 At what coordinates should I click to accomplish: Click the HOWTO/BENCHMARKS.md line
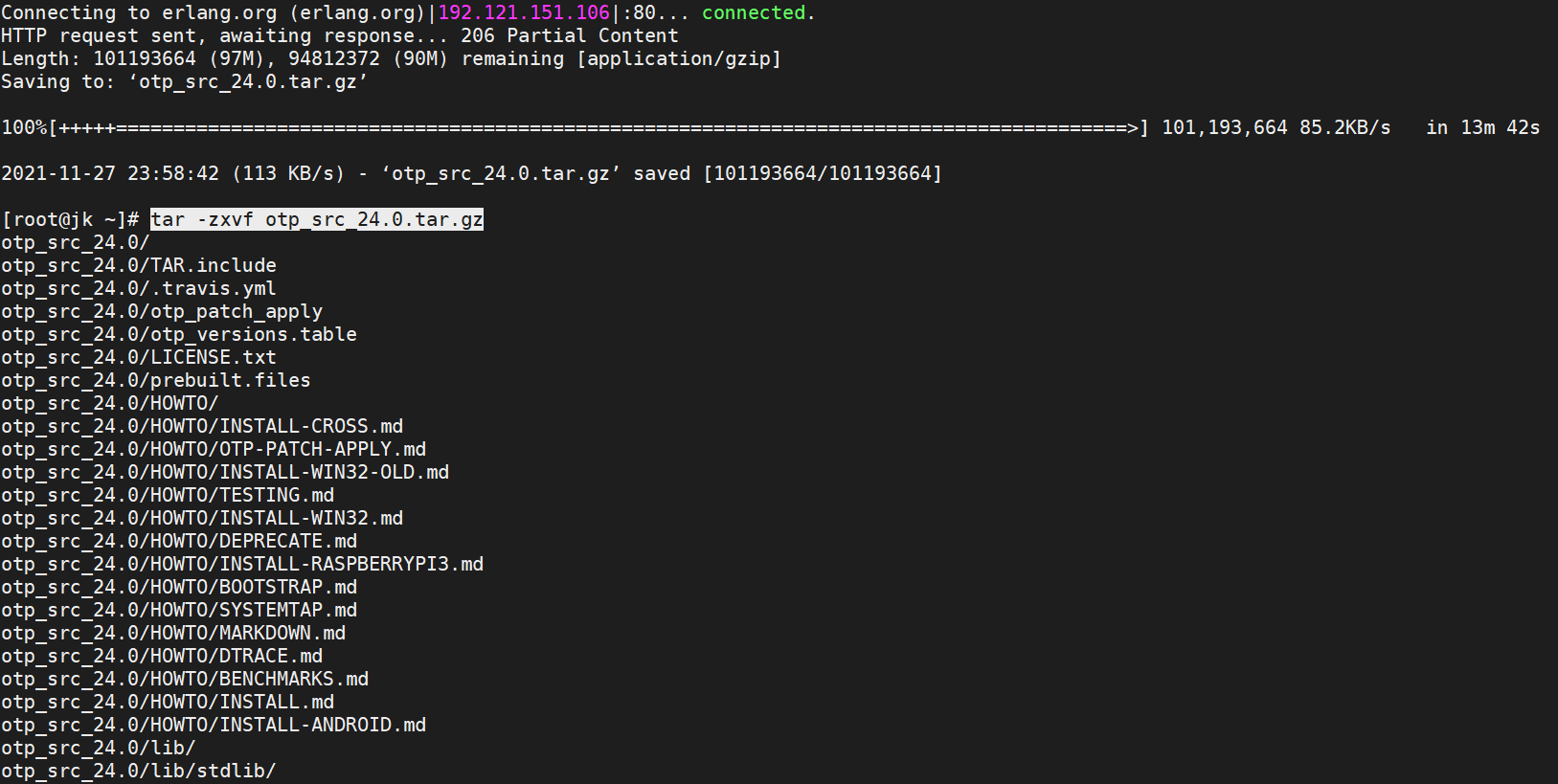[185, 680]
